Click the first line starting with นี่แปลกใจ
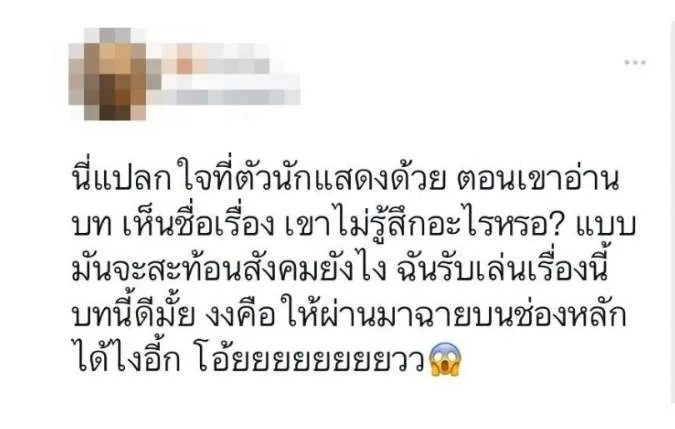Viewport: 675px width, 429px height. (x=345, y=179)
